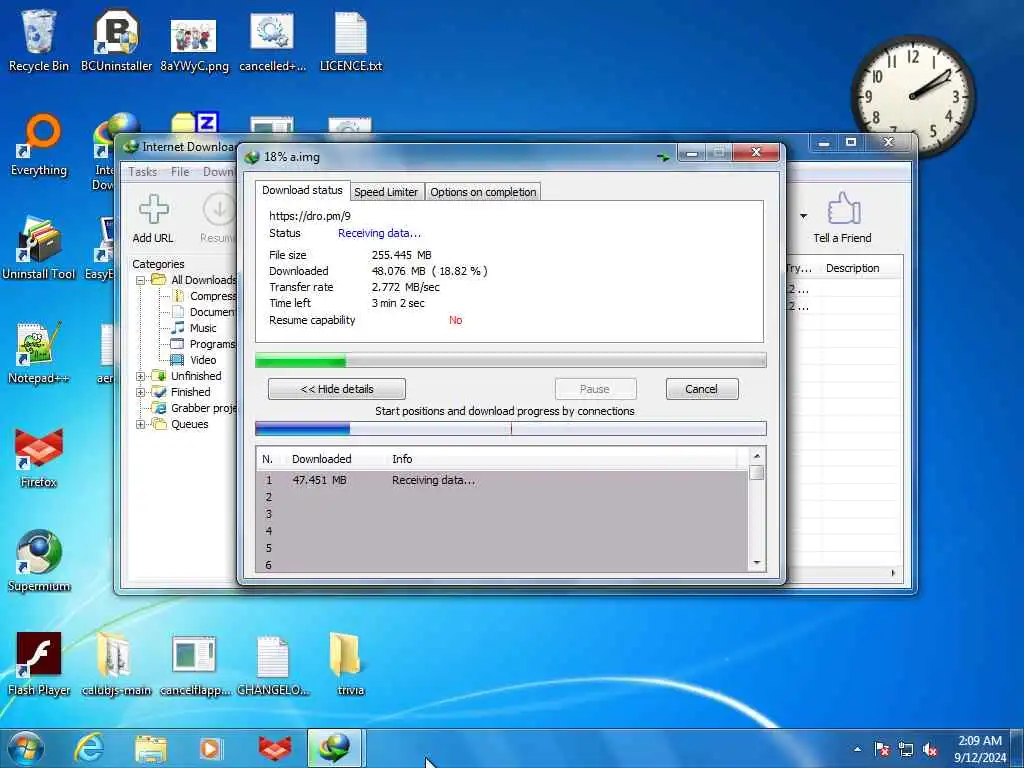The height and width of the screenshot is (768, 1024).
Task: Click the Internet Download Manager taskbar button
Action: [x=334, y=748]
